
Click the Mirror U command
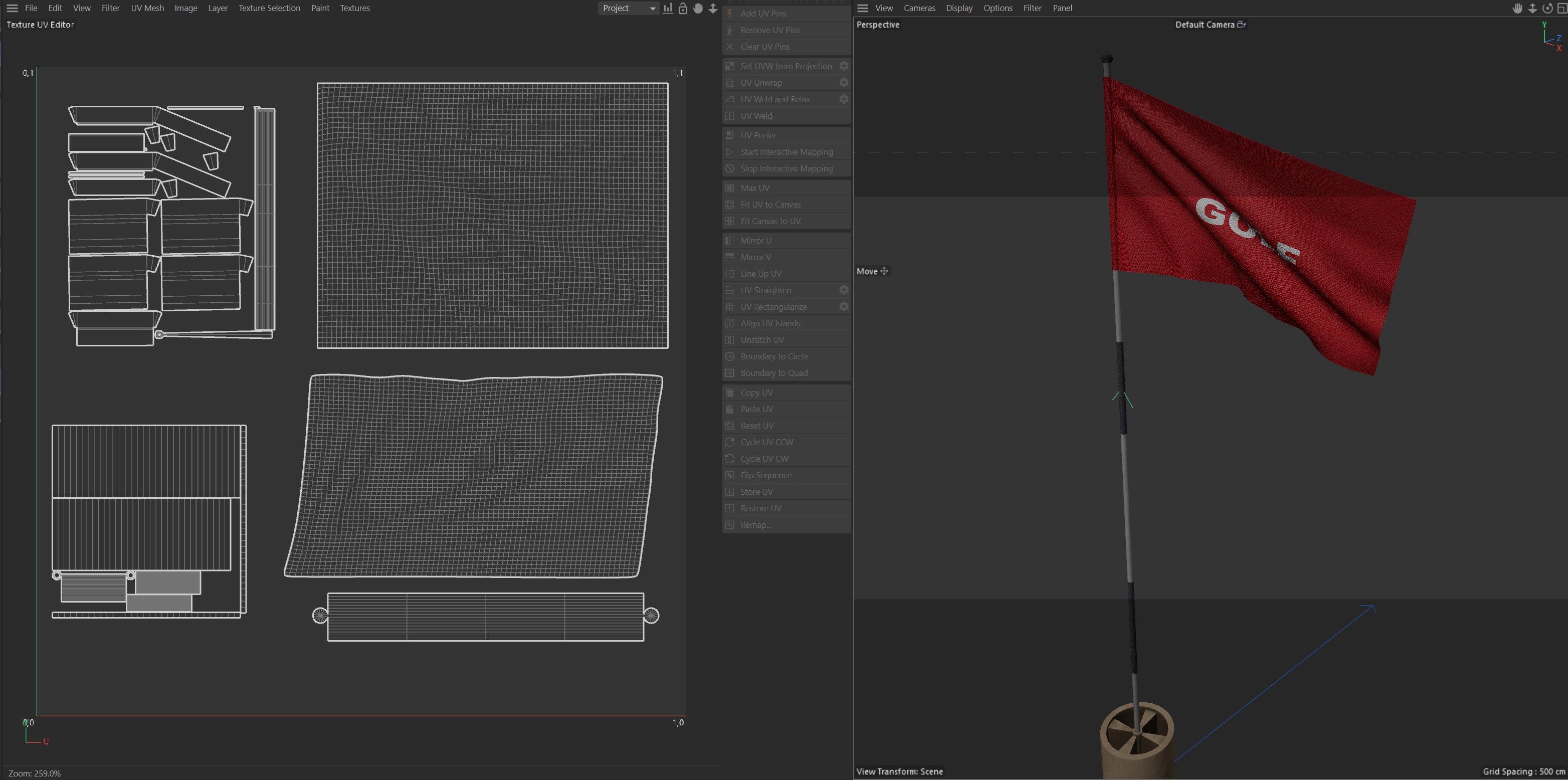pos(755,241)
